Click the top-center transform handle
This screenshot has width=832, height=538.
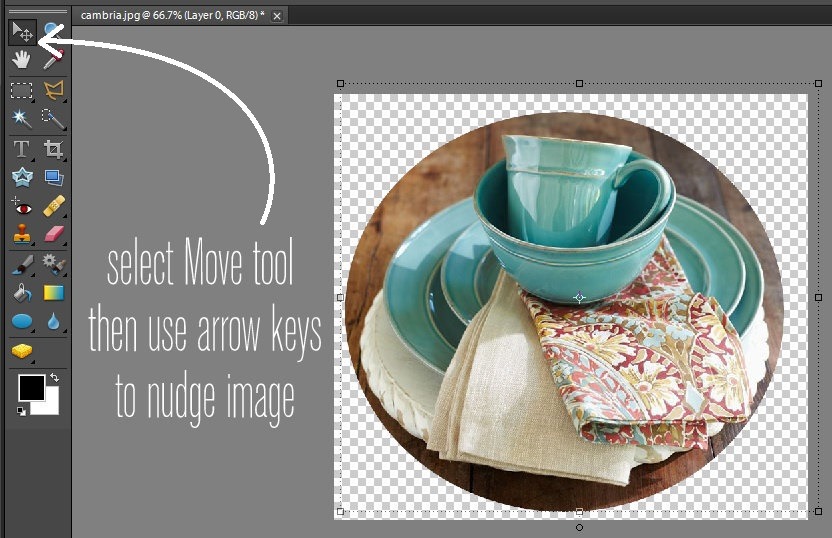coord(578,84)
